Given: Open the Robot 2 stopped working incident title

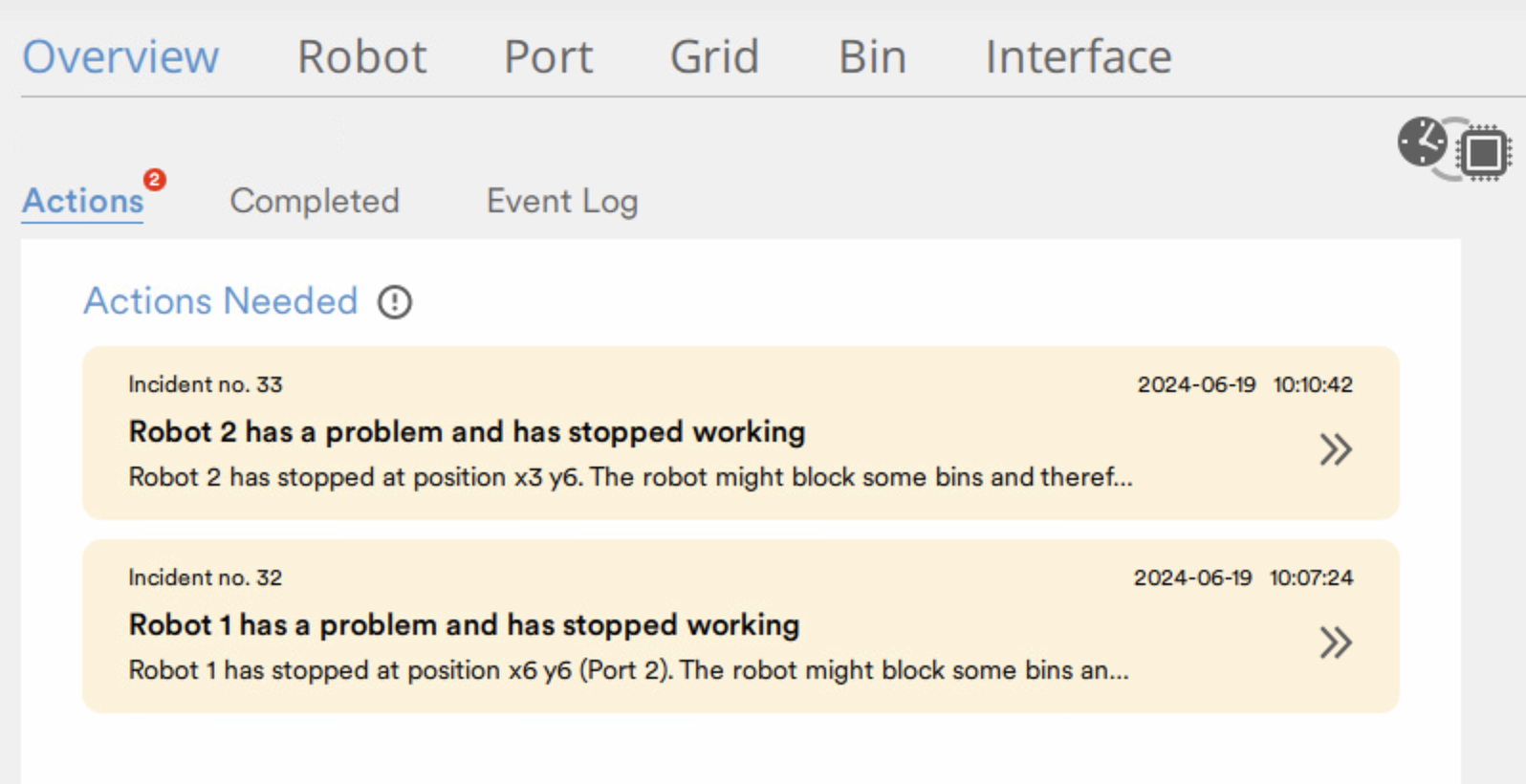Looking at the screenshot, I should pos(467,431).
